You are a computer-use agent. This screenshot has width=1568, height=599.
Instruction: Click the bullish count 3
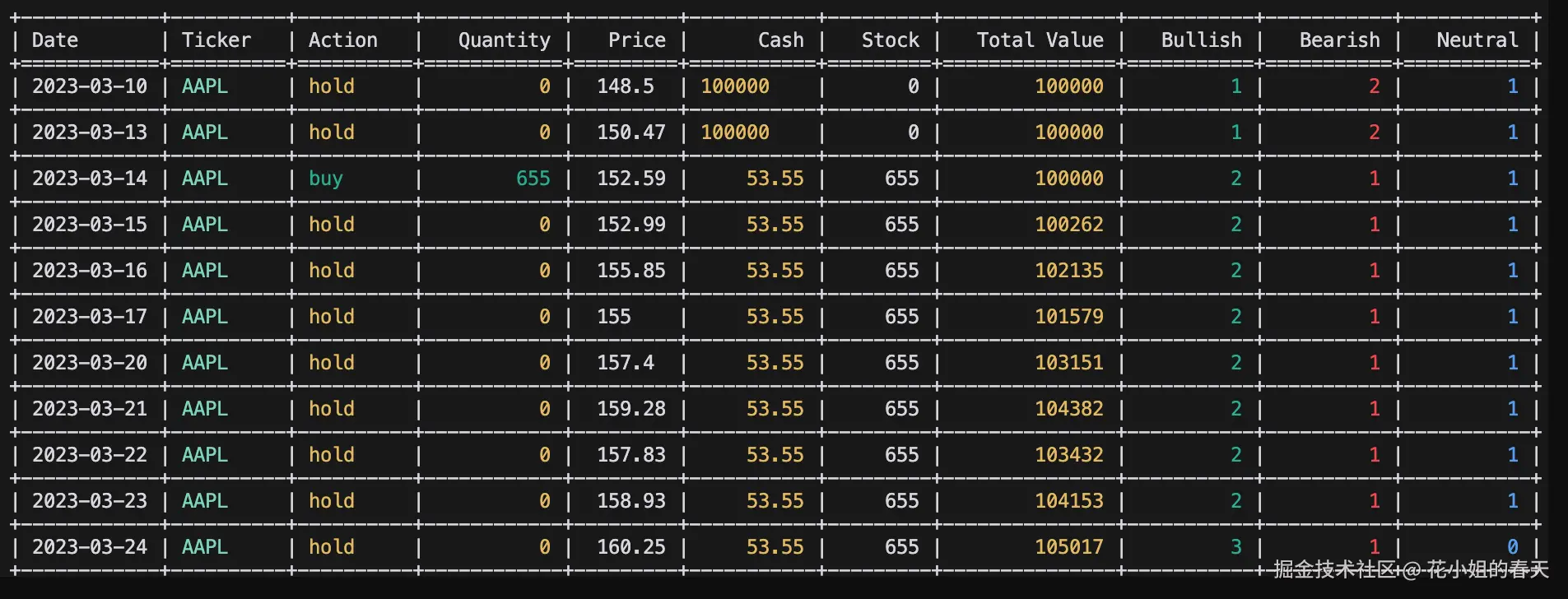pyautogui.click(x=1235, y=547)
